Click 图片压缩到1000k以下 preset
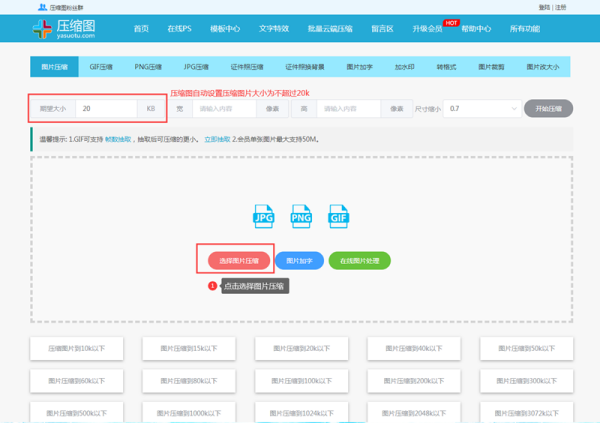The height and width of the screenshot is (423, 600). tap(189, 413)
